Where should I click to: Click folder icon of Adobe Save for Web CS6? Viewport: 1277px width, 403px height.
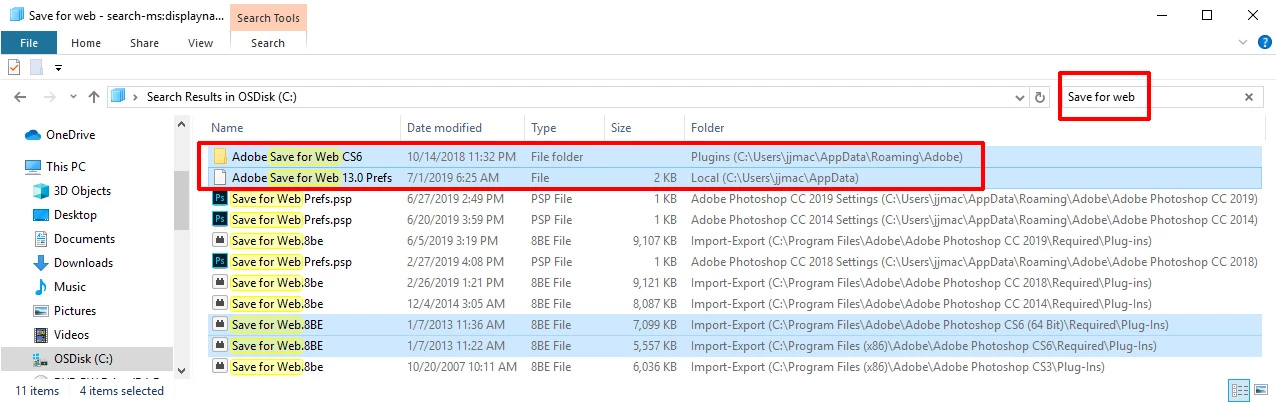[219, 157]
